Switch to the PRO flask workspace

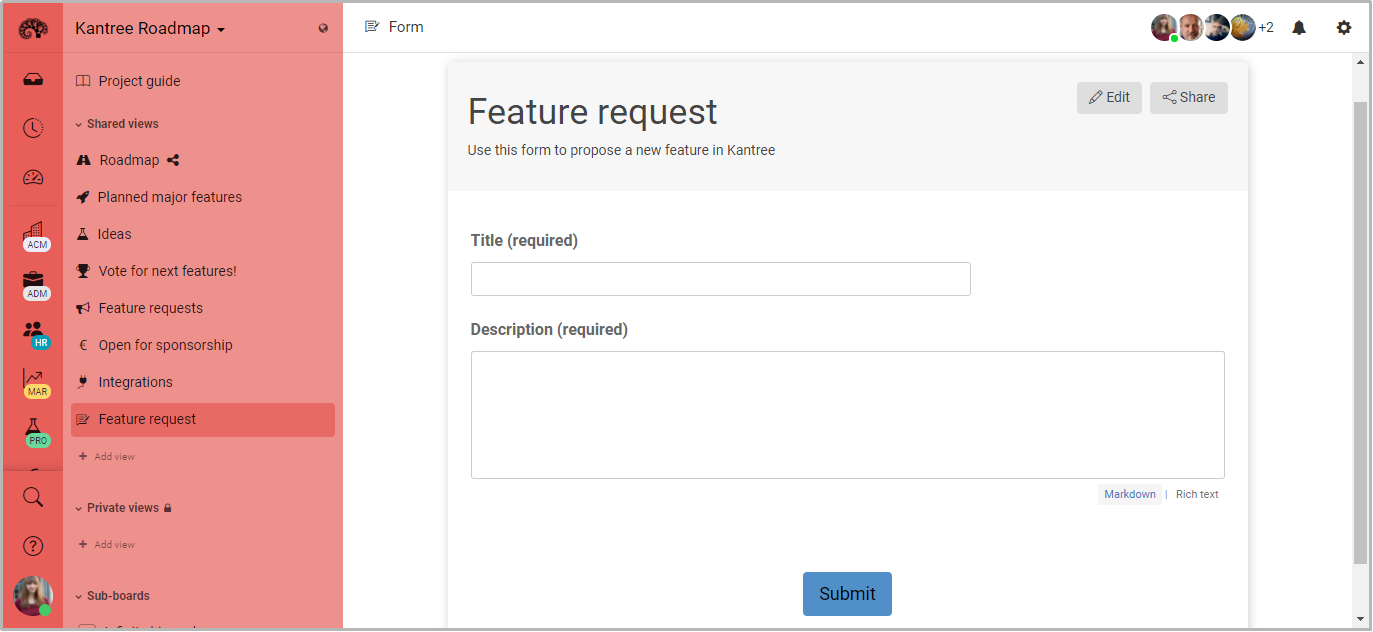35,432
